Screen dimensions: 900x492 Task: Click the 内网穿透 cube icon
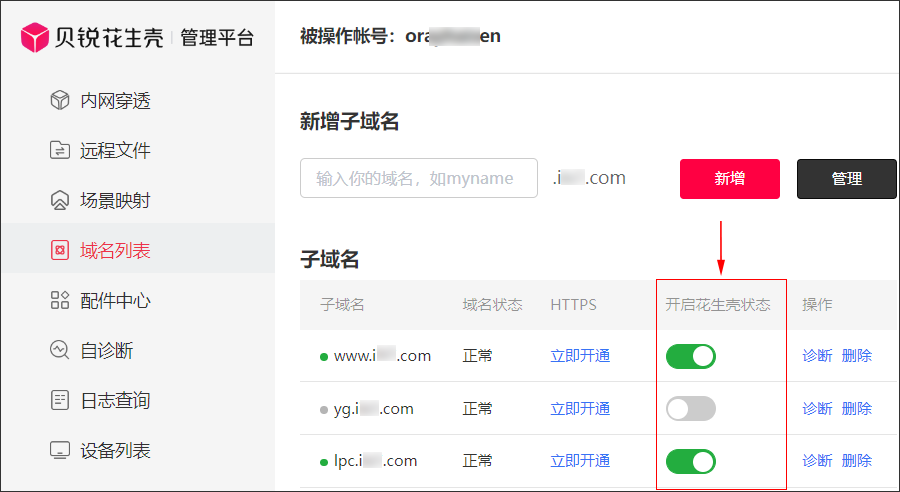[x=60, y=100]
